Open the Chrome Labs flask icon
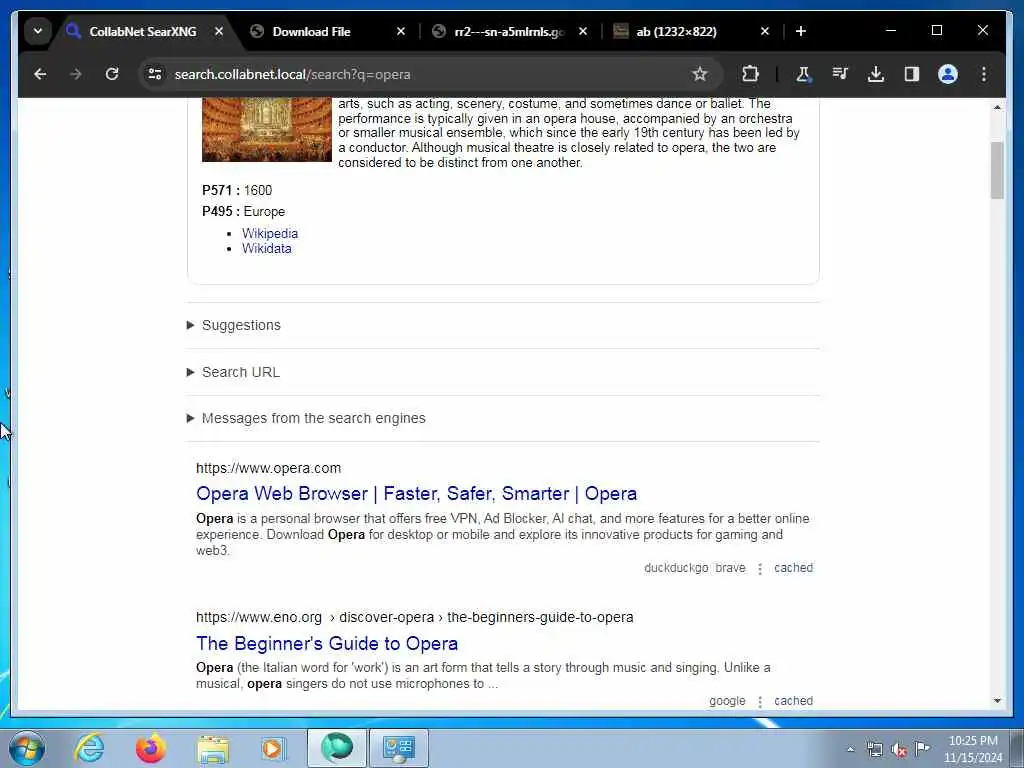1024x768 pixels. coord(803,74)
